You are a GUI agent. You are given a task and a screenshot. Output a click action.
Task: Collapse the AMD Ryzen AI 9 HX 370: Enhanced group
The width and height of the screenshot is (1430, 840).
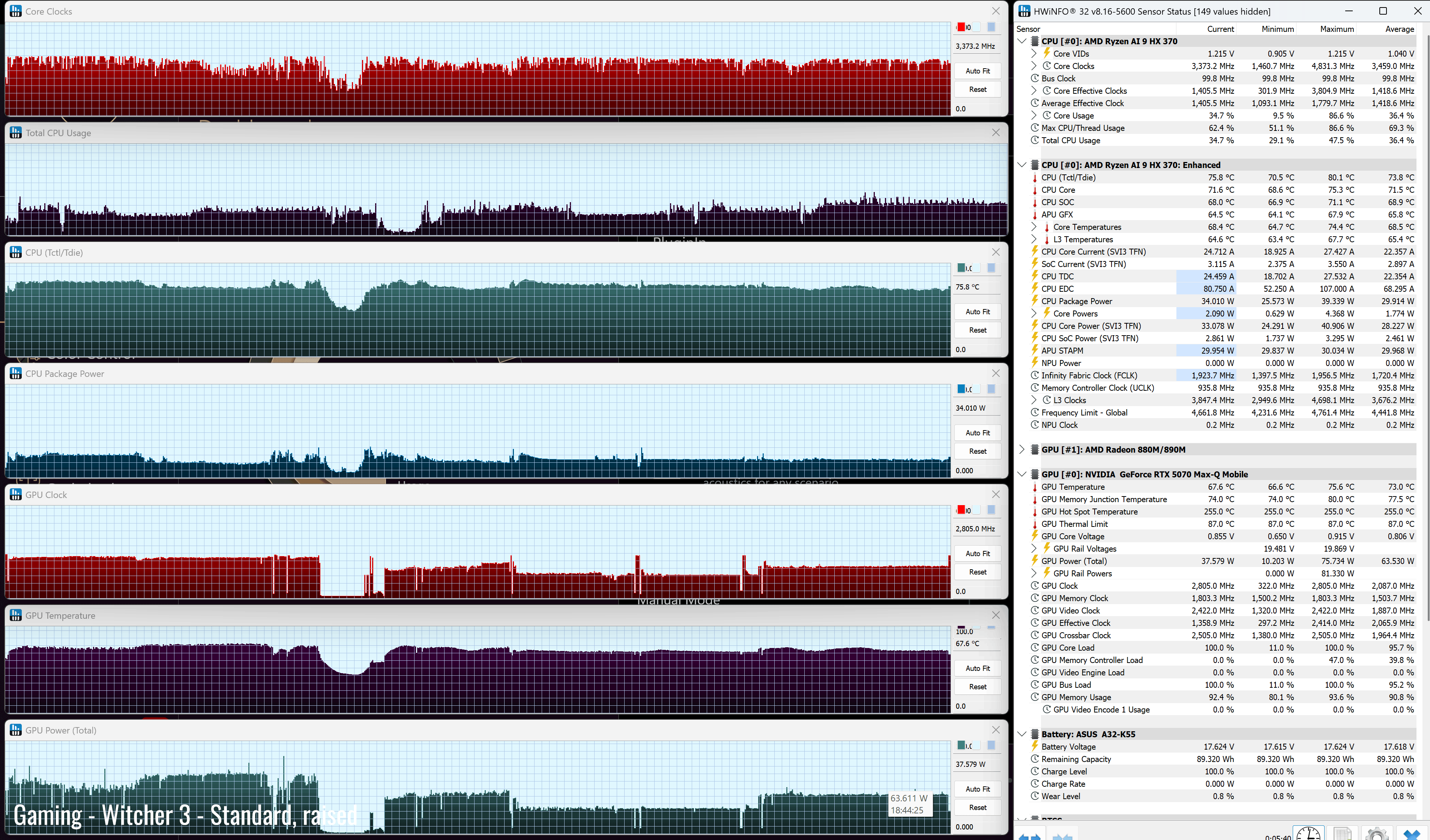tap(1022, 165)
